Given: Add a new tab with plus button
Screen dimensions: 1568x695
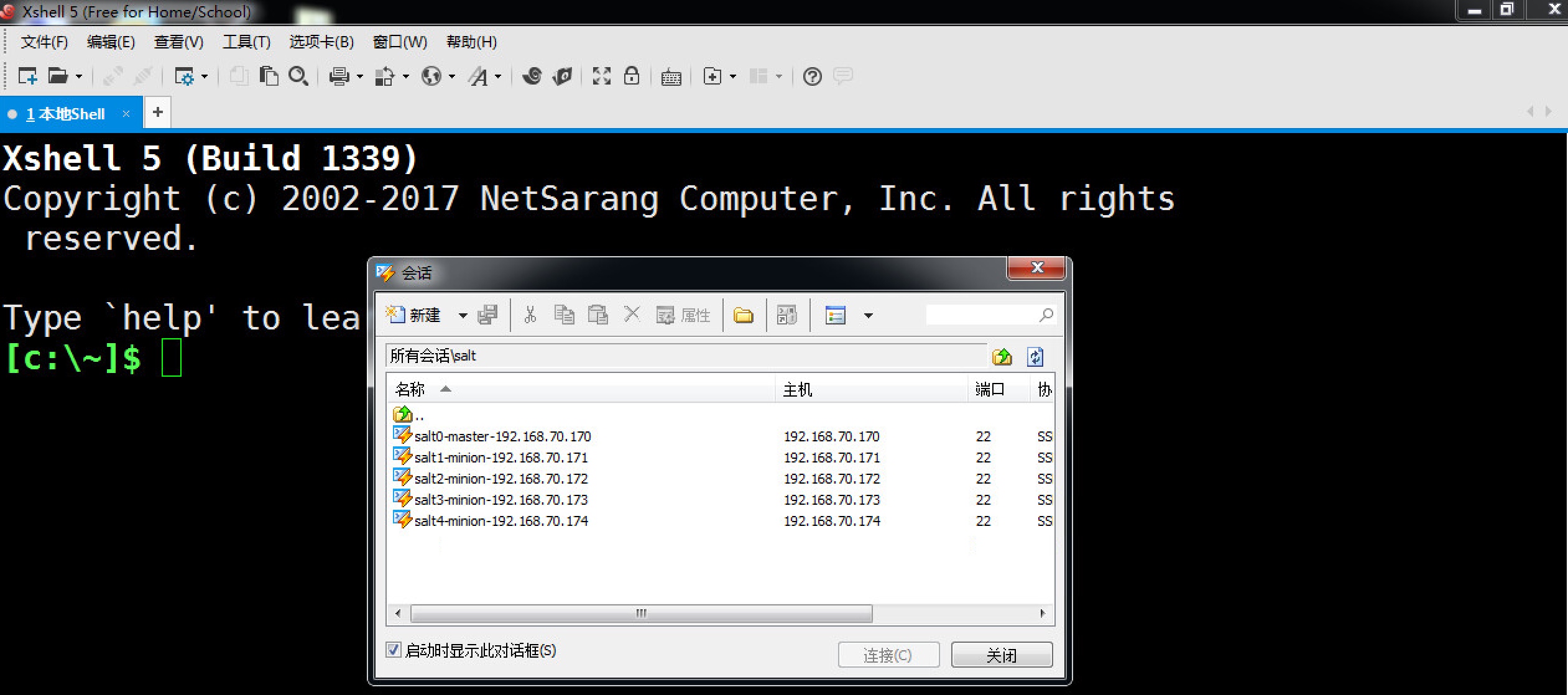Looking at the screenshot, I should point(158,113).
